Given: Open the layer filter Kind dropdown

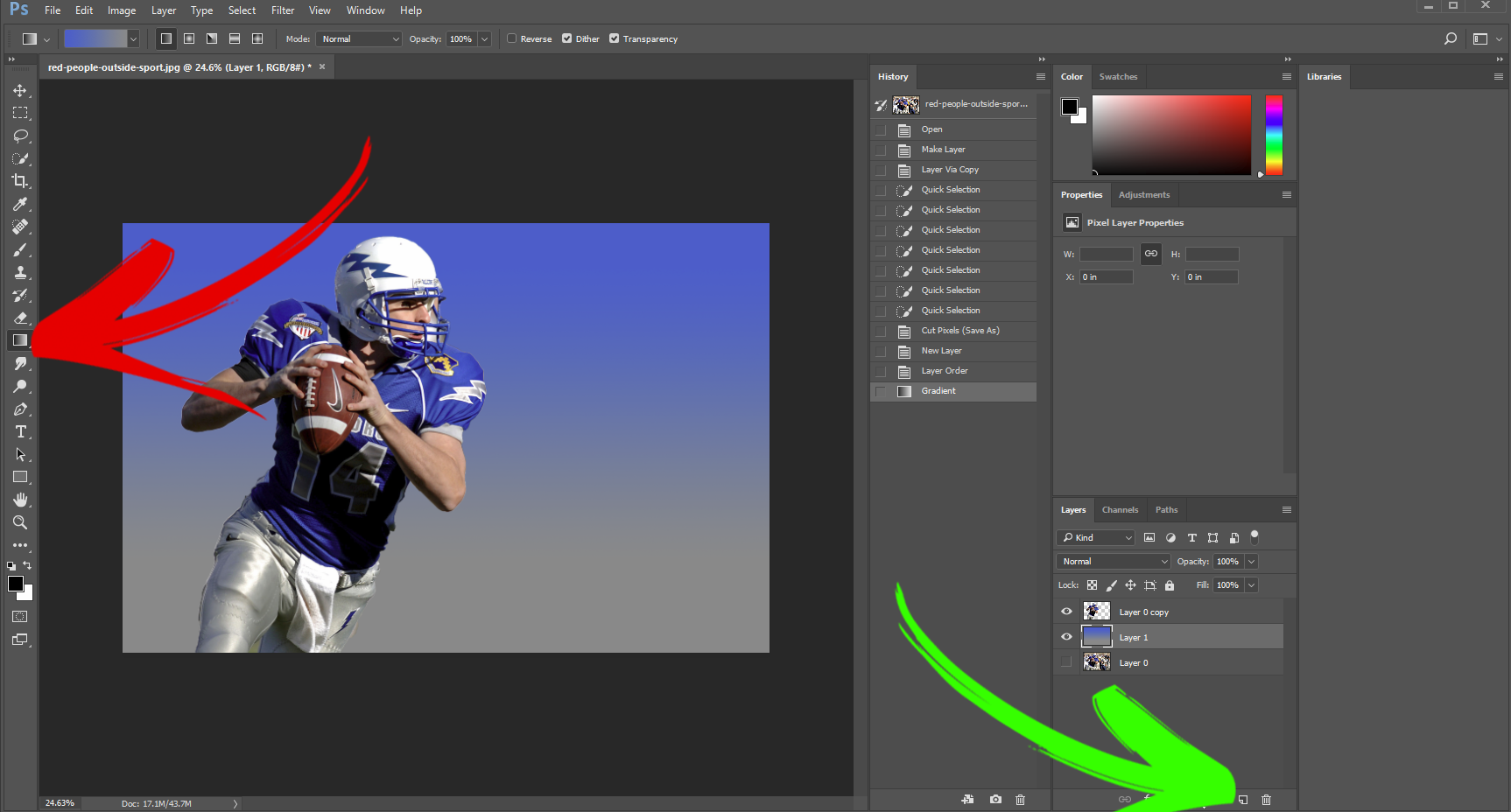Looking at the screenshot, I should (1096, 537).
